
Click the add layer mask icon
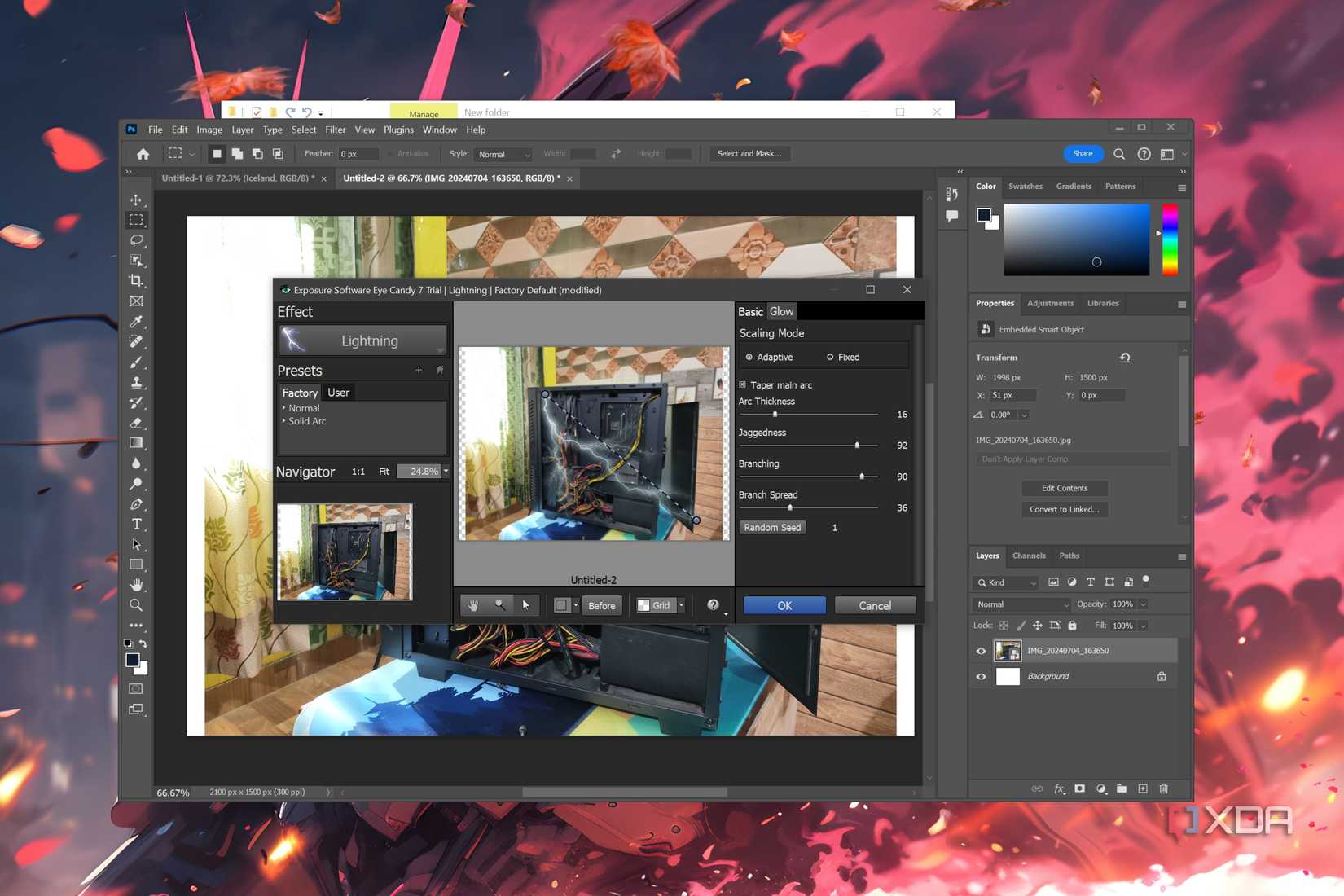point(1079,788)
